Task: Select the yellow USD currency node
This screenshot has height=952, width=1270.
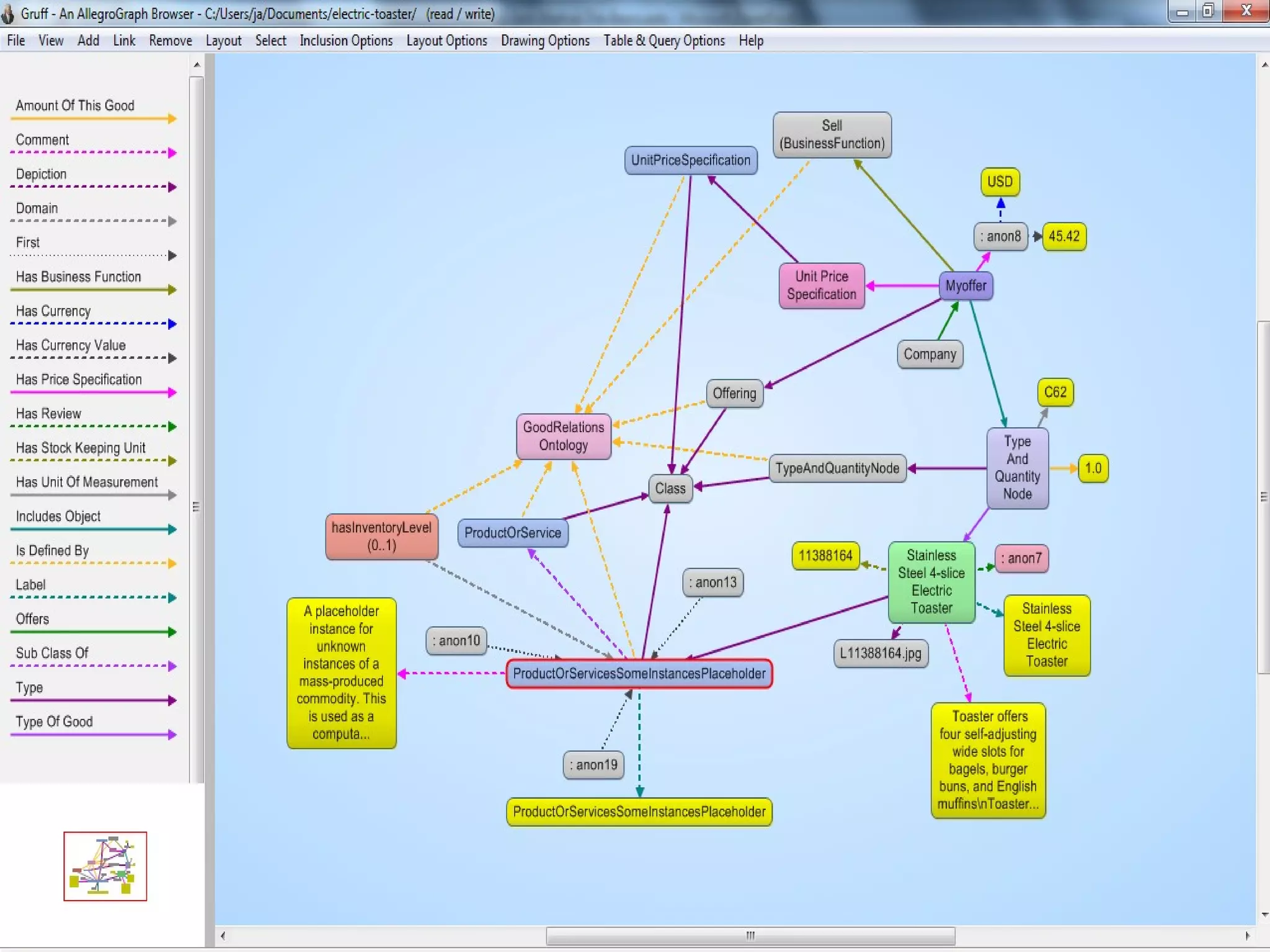Action: point(1000,182)
